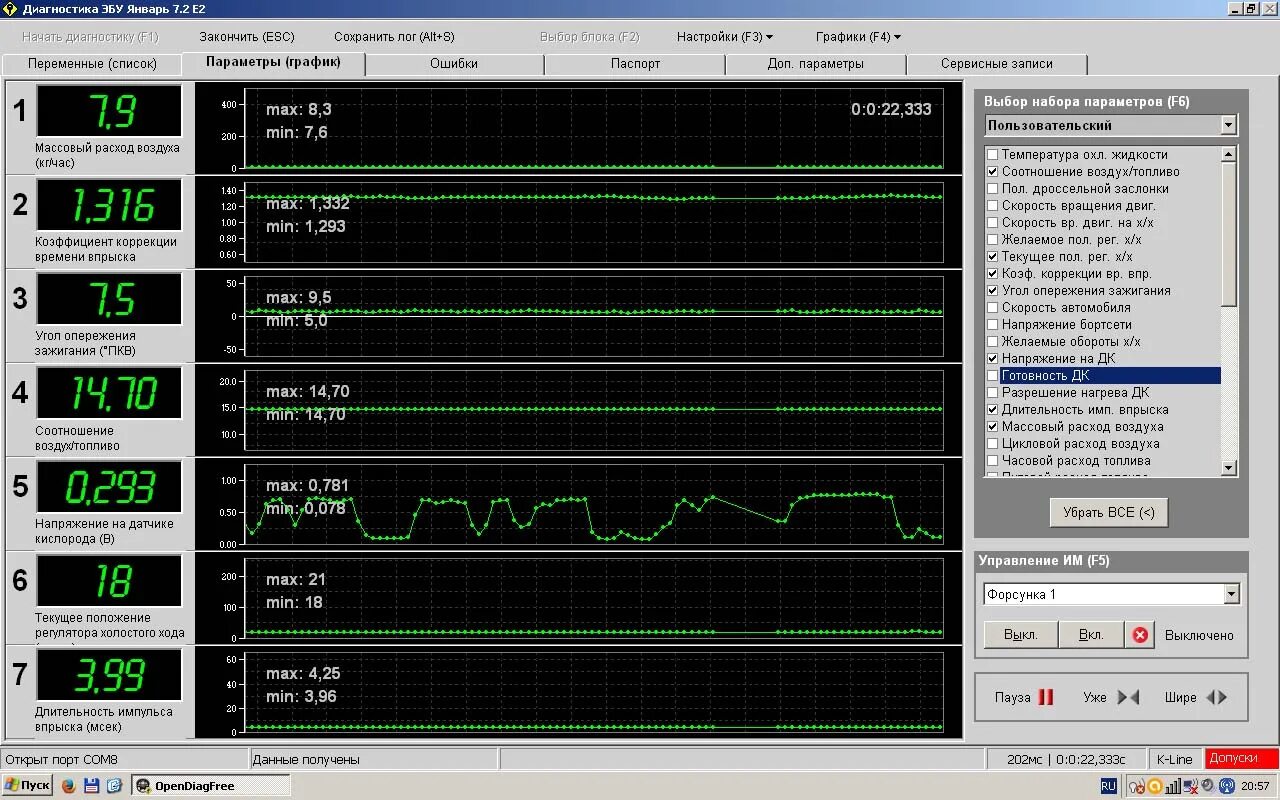This screenshot has height=800, width=1280.
Task: Open the Пользовательский parameter set dropdown
Action: click(1228, 125)
